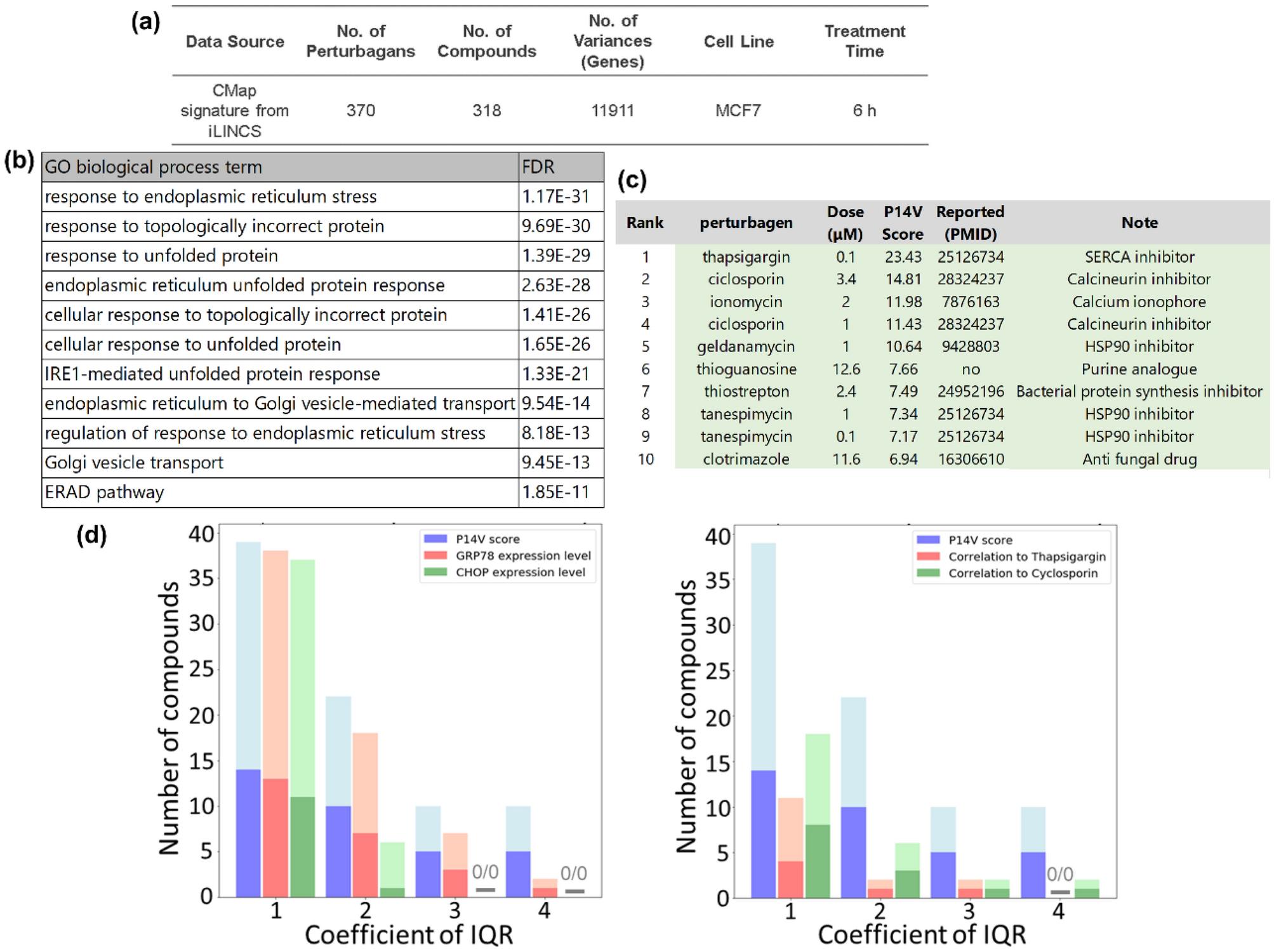Click the FDR value 1.17E-31
Viewport: 1274px width, 952px height.
(x=556, y=197)
